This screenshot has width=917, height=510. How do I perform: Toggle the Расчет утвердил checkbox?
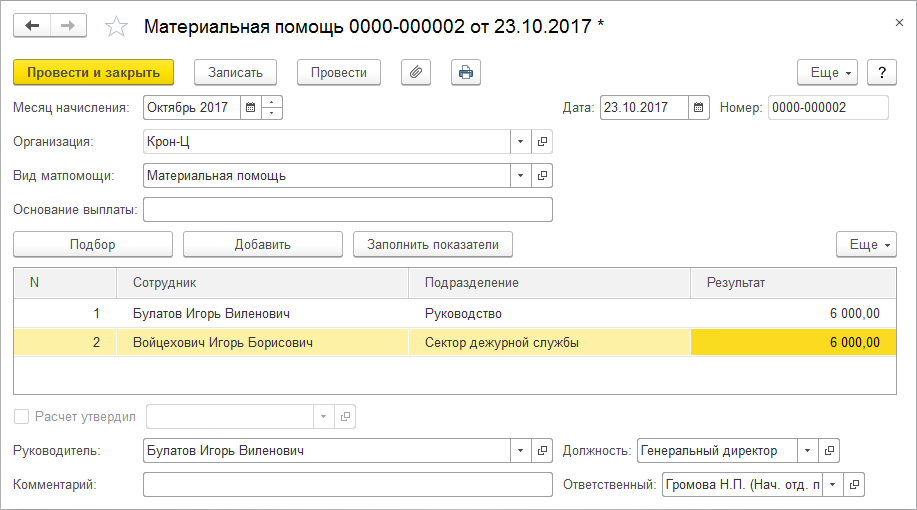[x=21, y=416]
